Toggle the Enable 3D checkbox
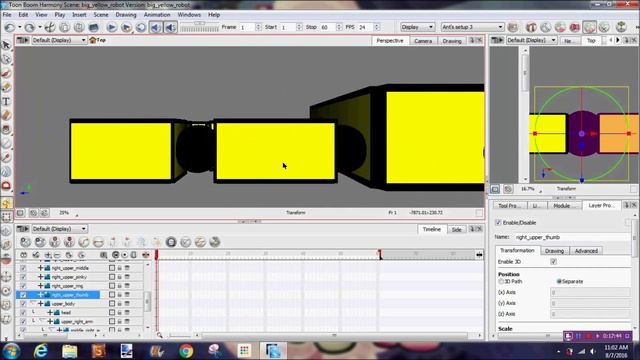Viewport: 640px width, 360px height. [553, 262]
